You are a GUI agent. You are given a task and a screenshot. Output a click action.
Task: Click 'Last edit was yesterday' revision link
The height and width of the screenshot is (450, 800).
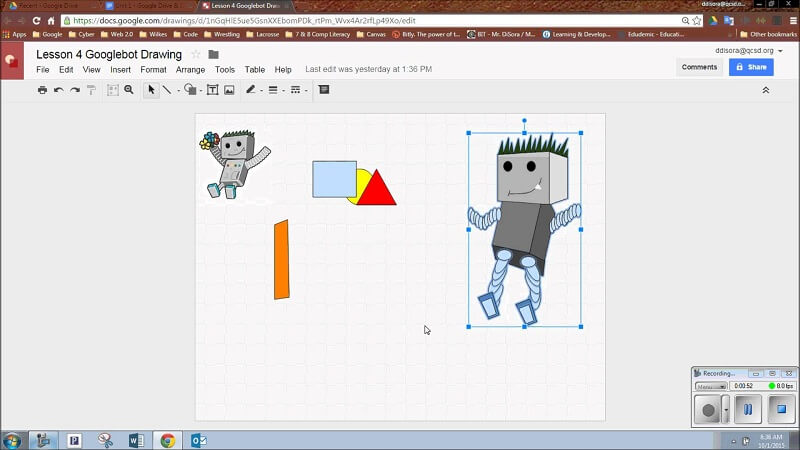[368, 69]
